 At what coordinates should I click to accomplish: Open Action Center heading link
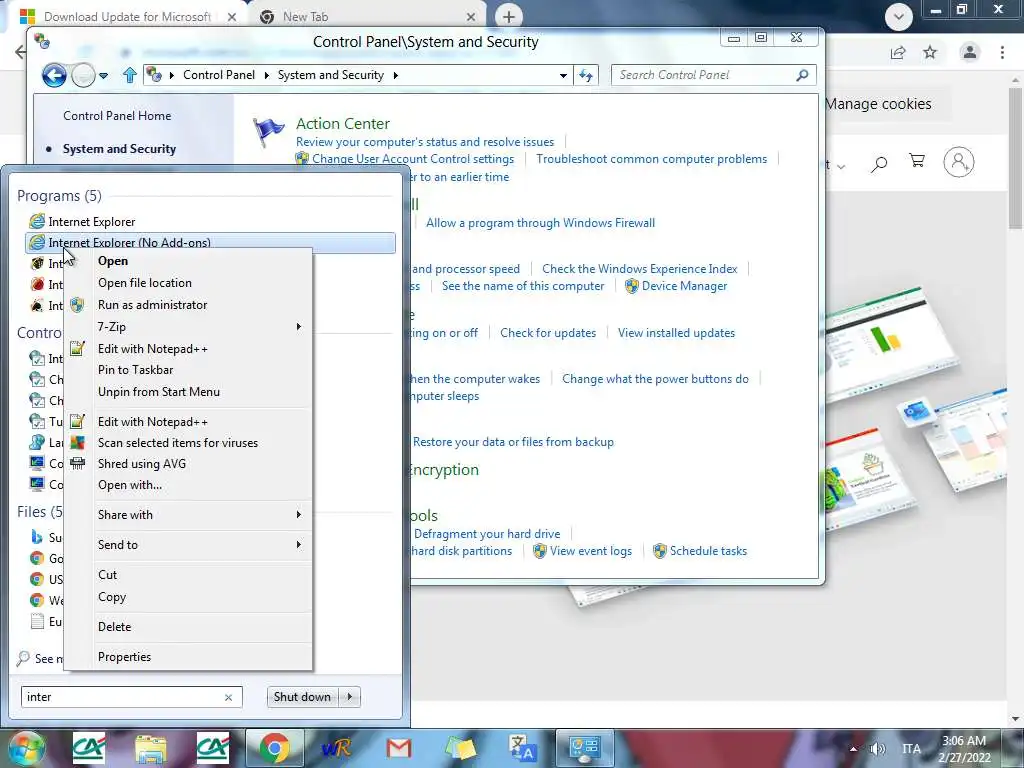coord(343,123)
